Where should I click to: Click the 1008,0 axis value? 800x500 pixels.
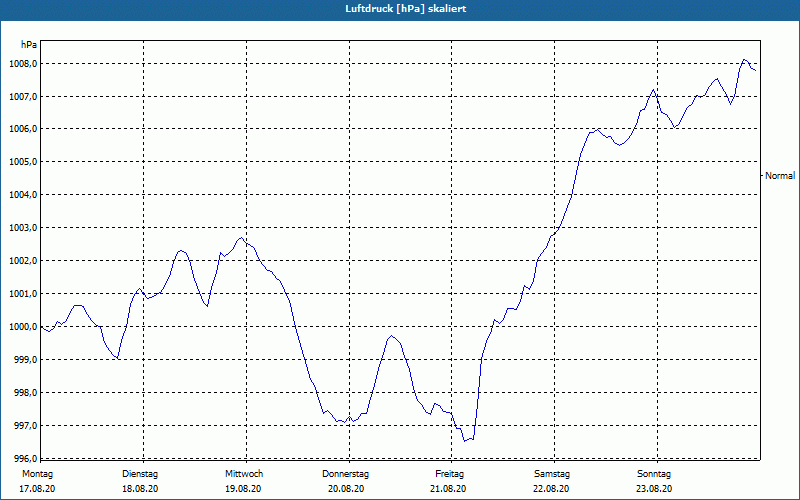coord(23,64)
